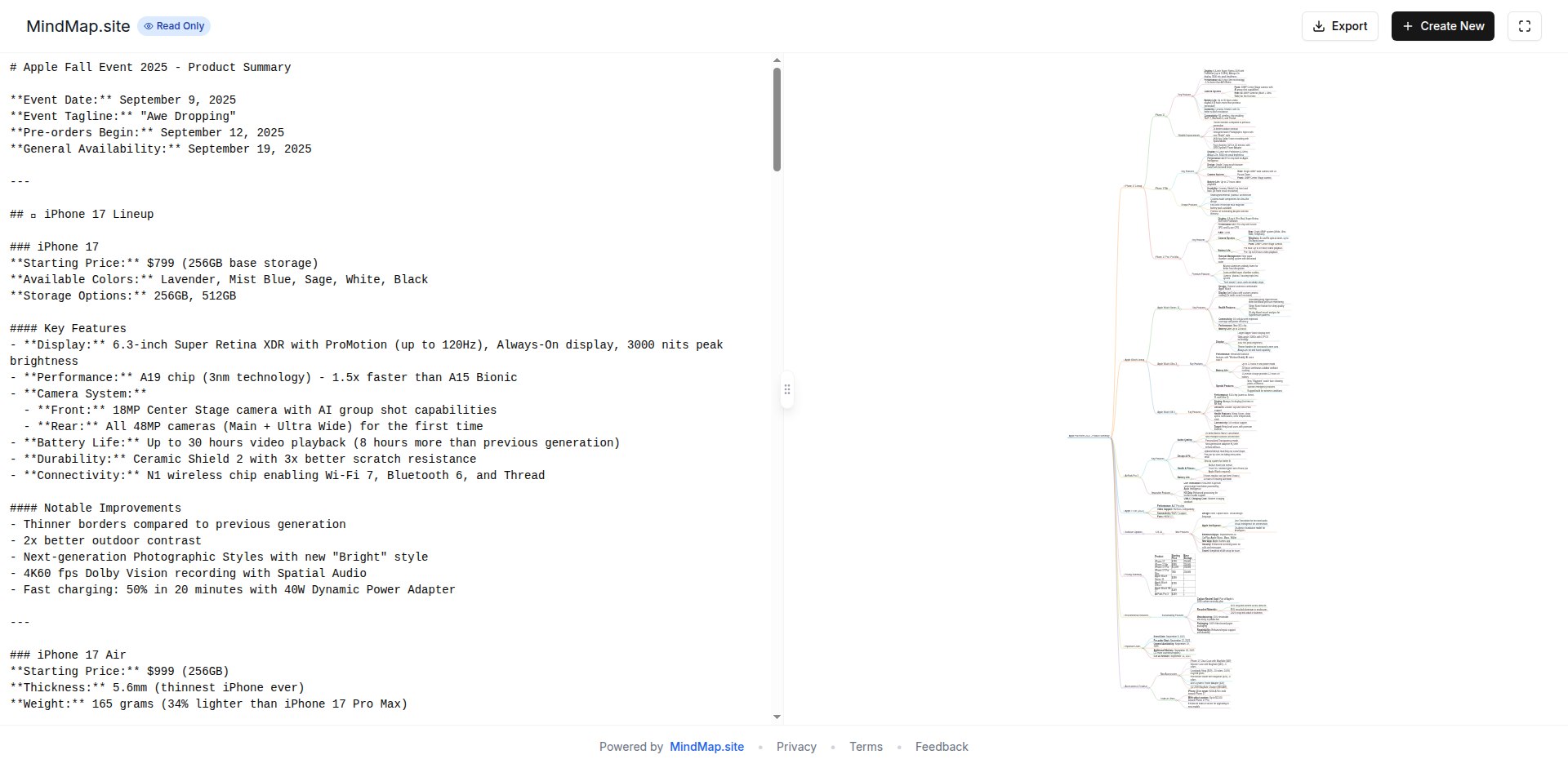Click the '**Event Date:** September 9, 2025' line

(123, 100)
